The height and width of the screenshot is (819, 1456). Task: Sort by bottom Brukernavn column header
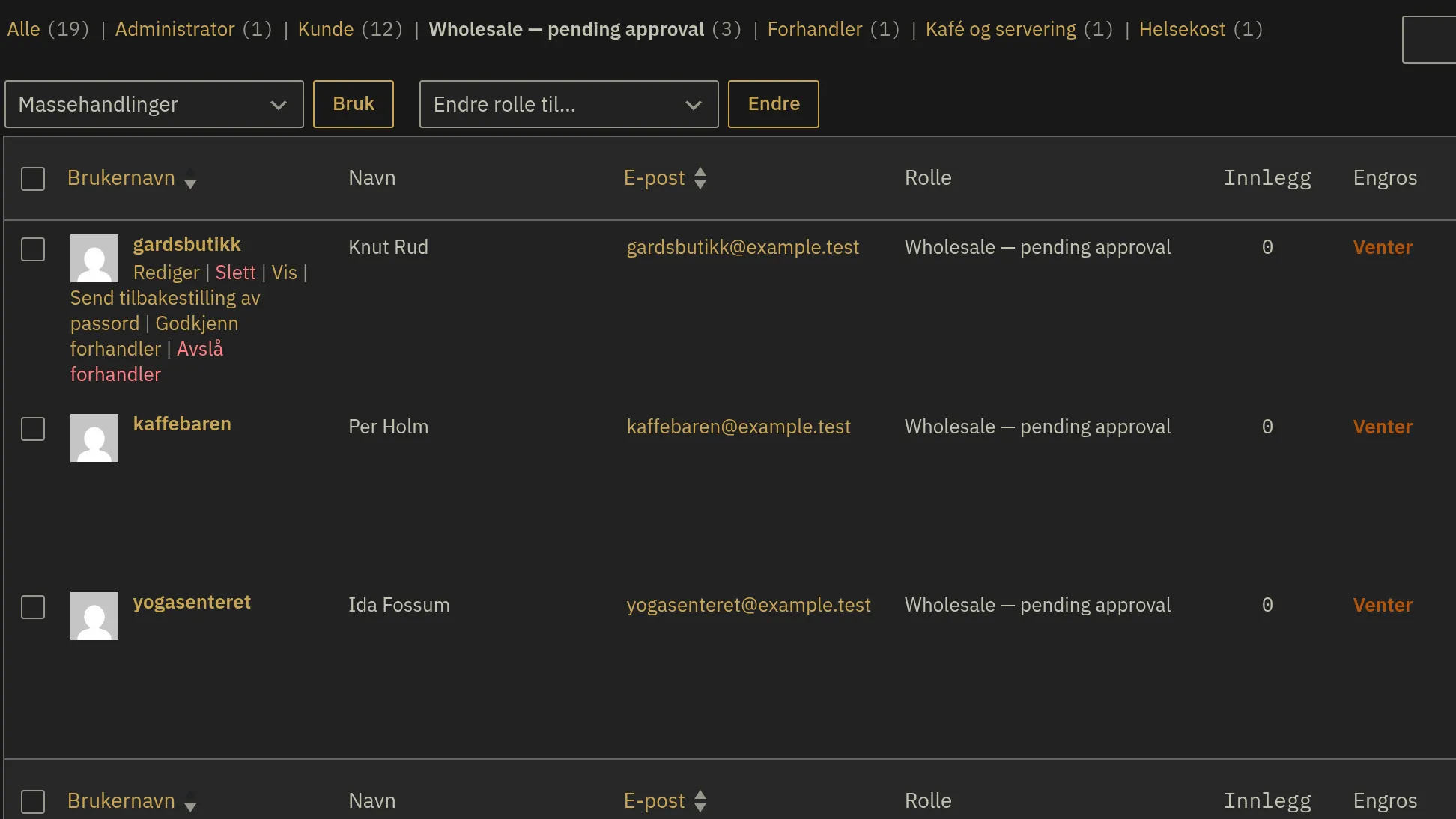click(x=121, y=801)
